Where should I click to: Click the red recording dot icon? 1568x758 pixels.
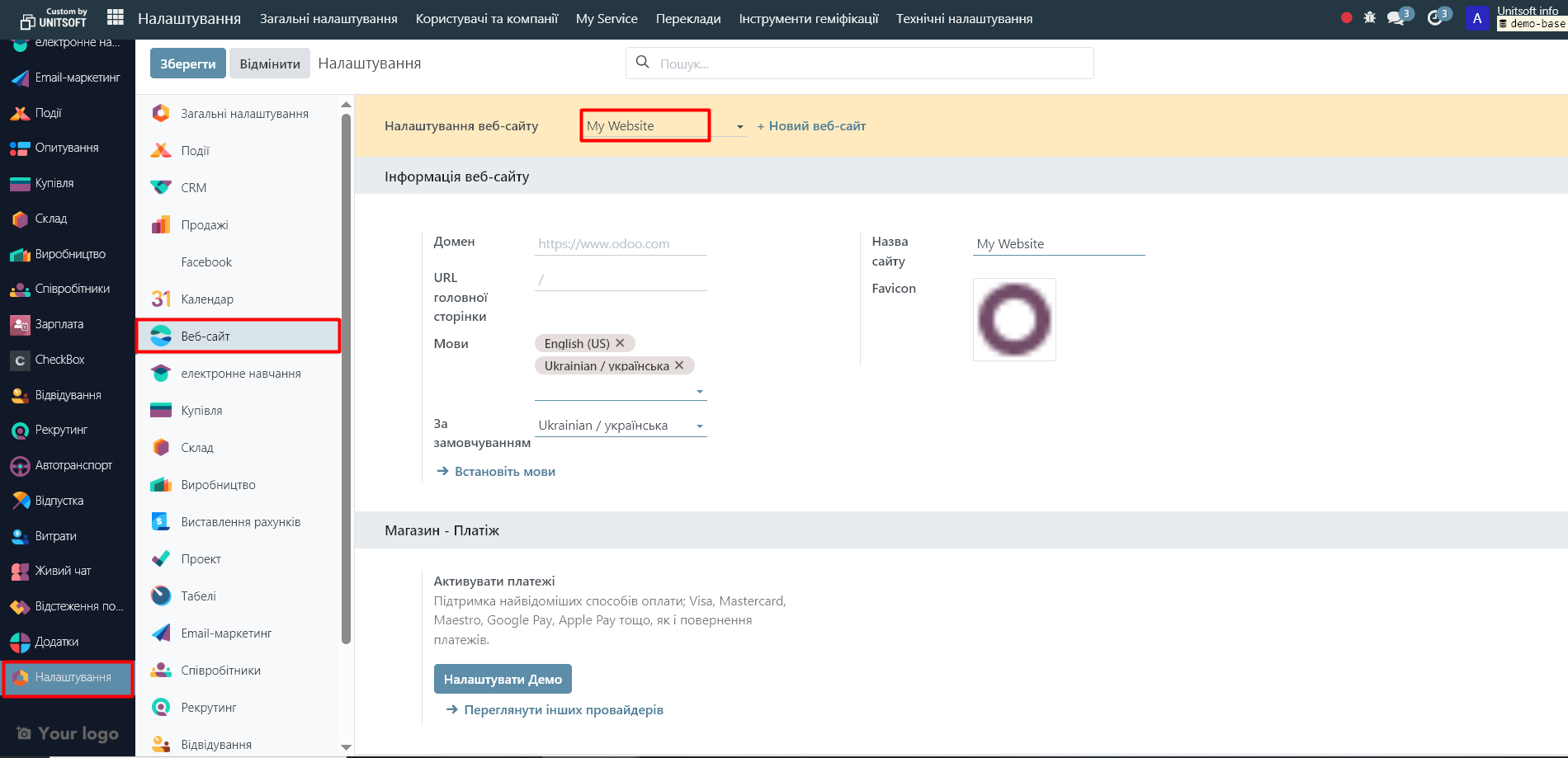(1347, 17)
